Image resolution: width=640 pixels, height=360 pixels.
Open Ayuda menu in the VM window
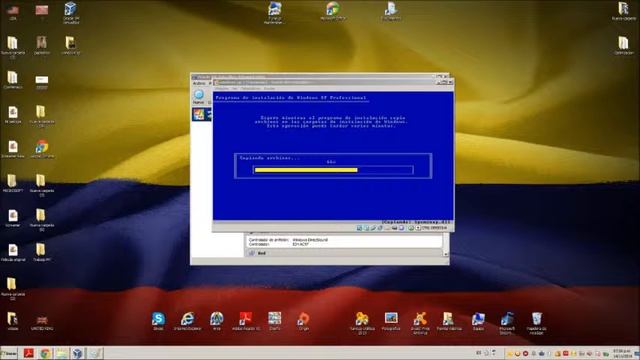[269, 89]
